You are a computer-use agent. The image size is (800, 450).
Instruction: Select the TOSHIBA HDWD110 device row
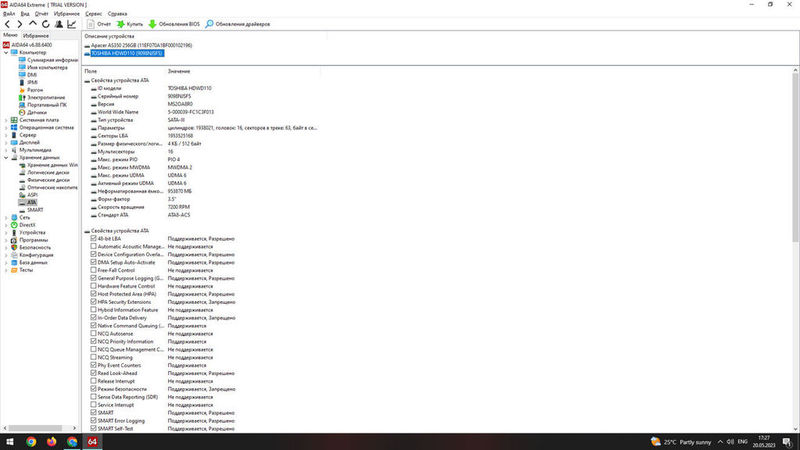click(x=127, y=53)
